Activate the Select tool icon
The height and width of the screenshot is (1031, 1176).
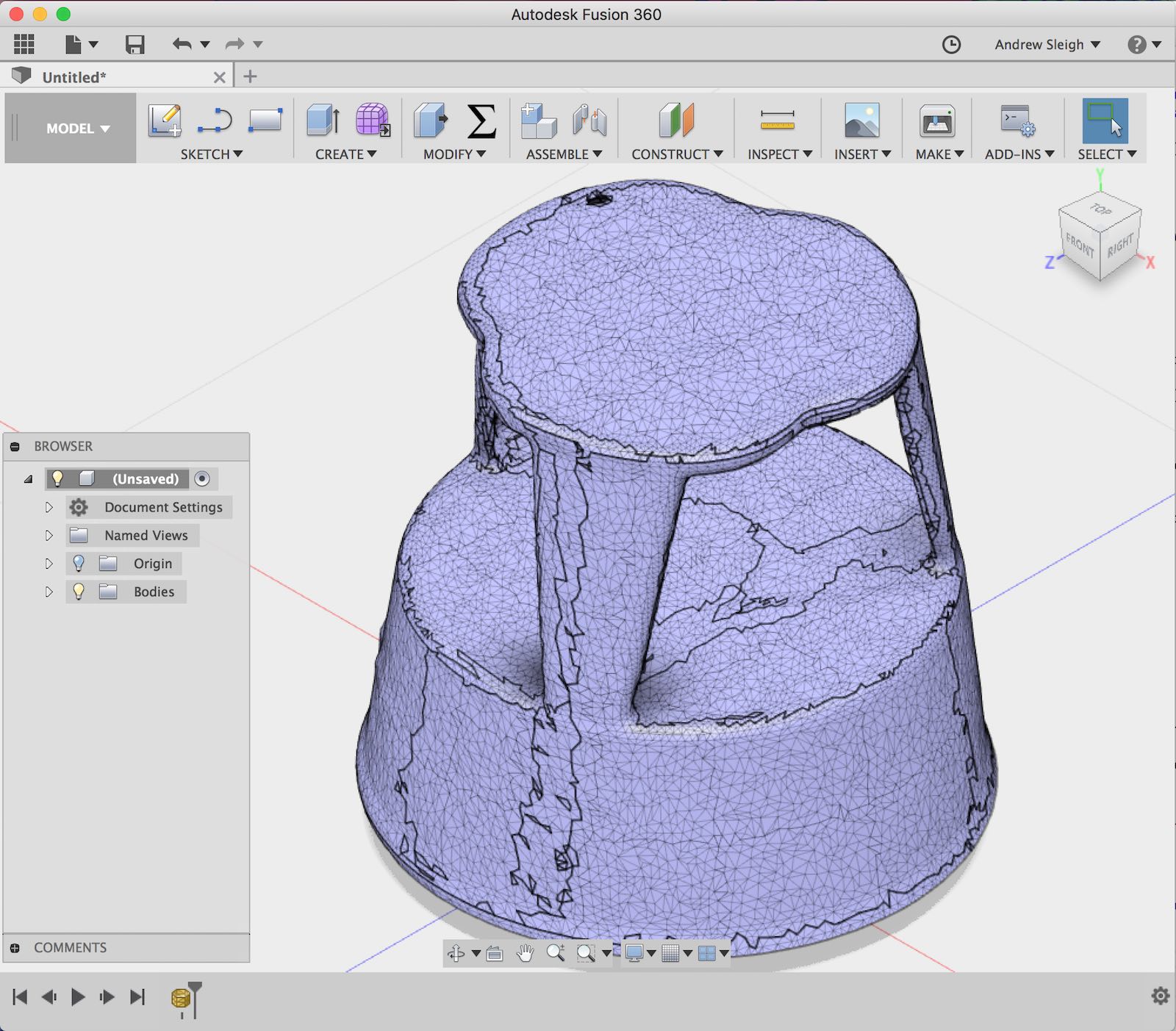pos(1105,120)
